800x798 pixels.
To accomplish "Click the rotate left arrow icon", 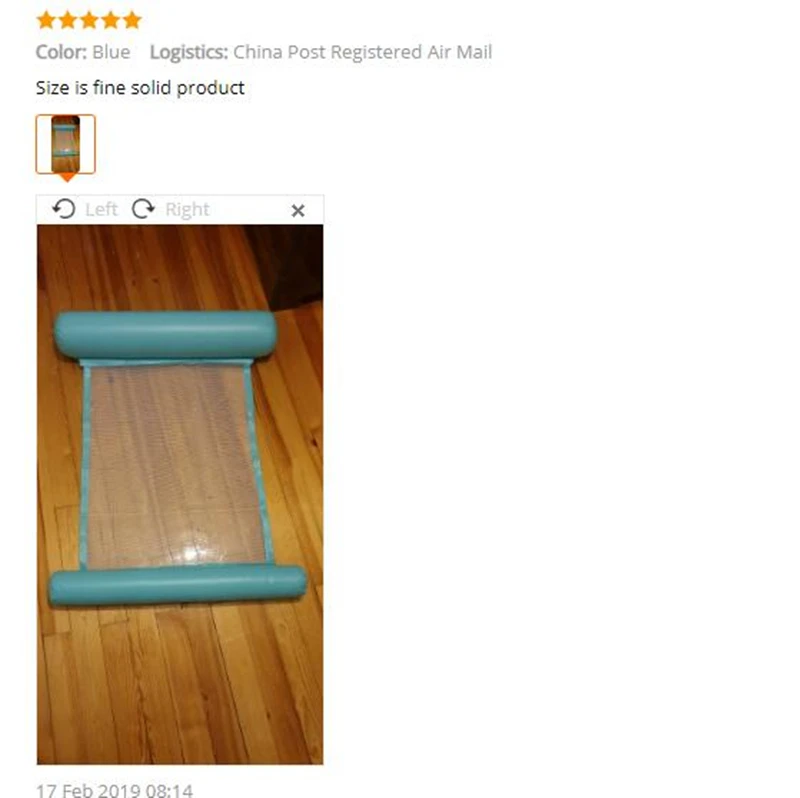I will click(64, 209).
